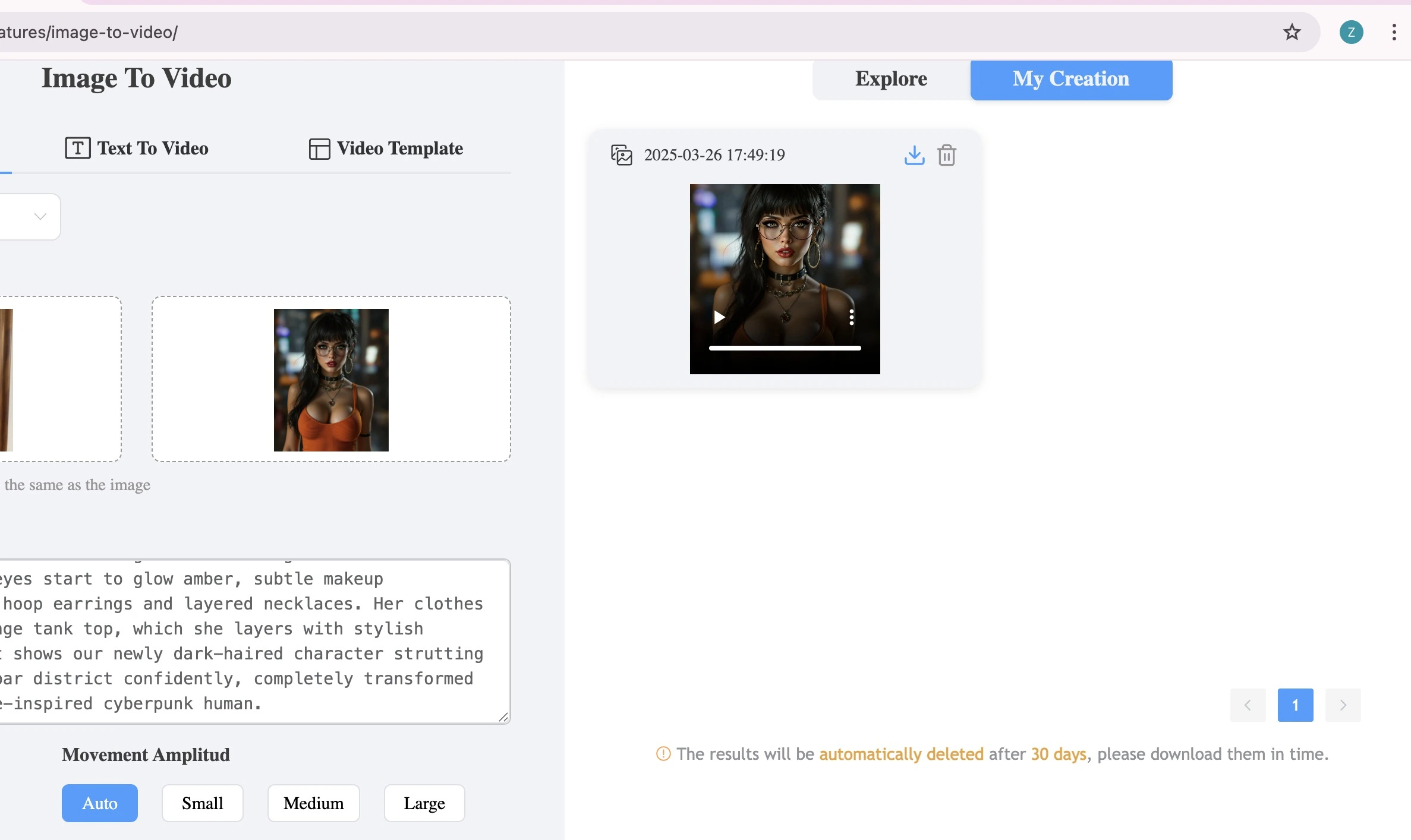Click the prompt textarea resize handle
Viewport: 1411px width, 840px height.
click(504, 717)
